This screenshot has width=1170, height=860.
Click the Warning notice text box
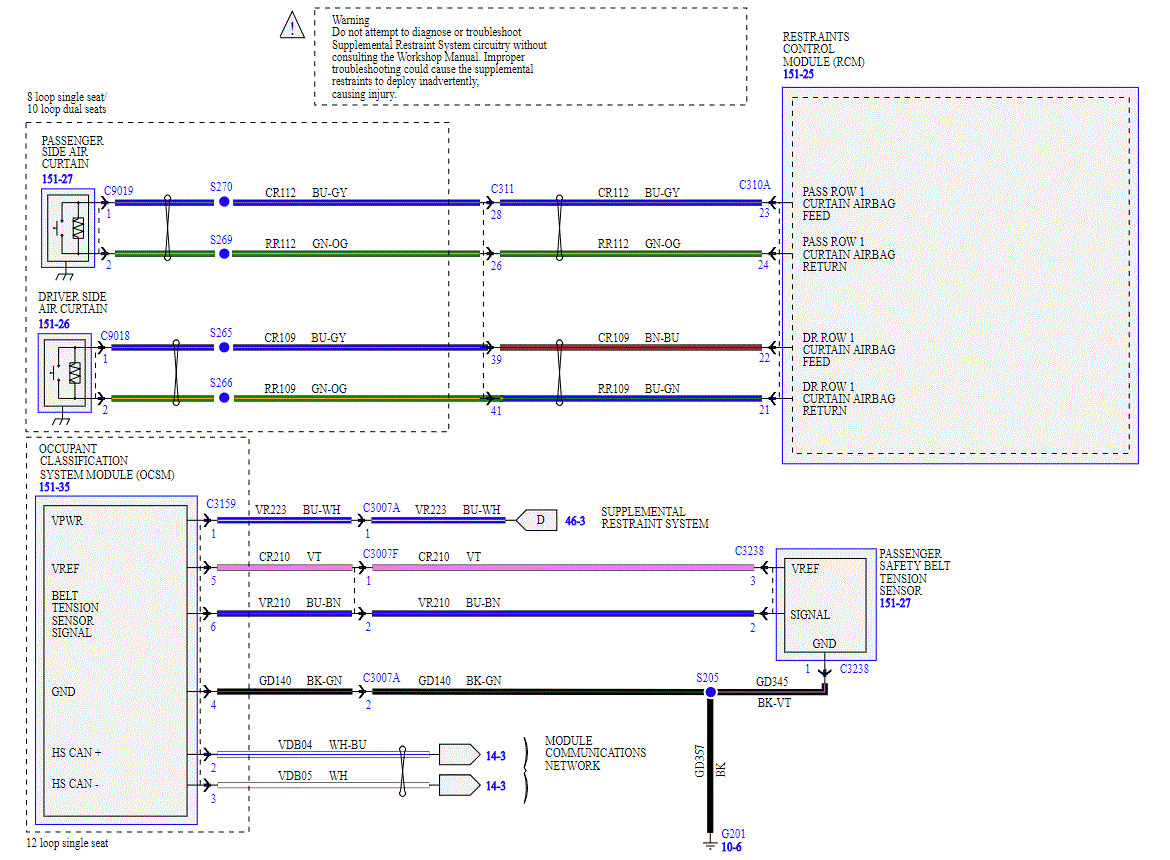(x=531, y=57)
